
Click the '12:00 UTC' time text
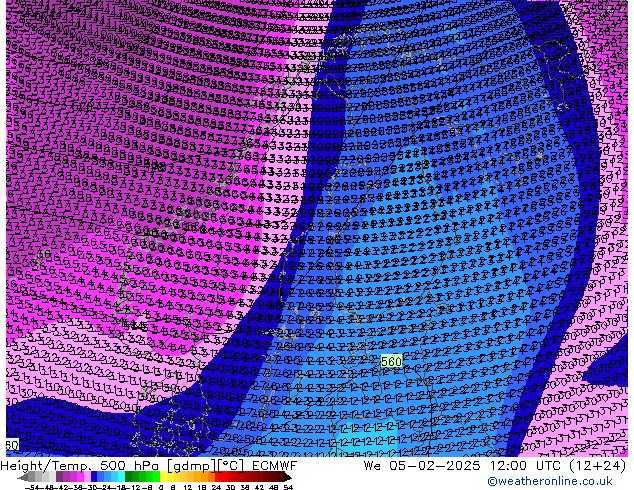click(526, 466)
